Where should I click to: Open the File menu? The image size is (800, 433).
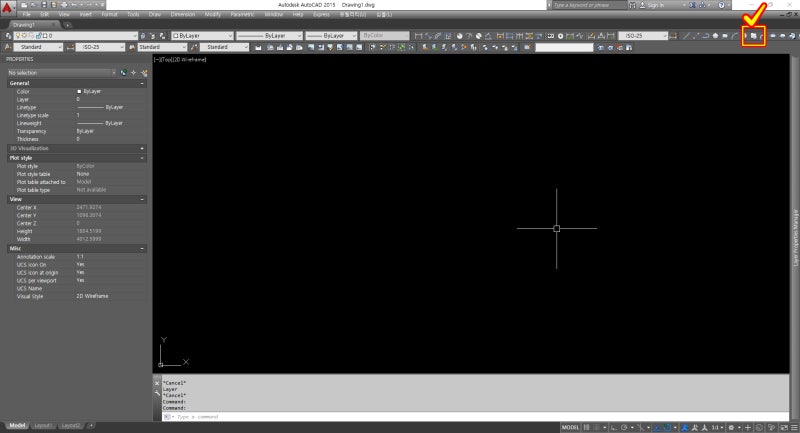[27, 15]
